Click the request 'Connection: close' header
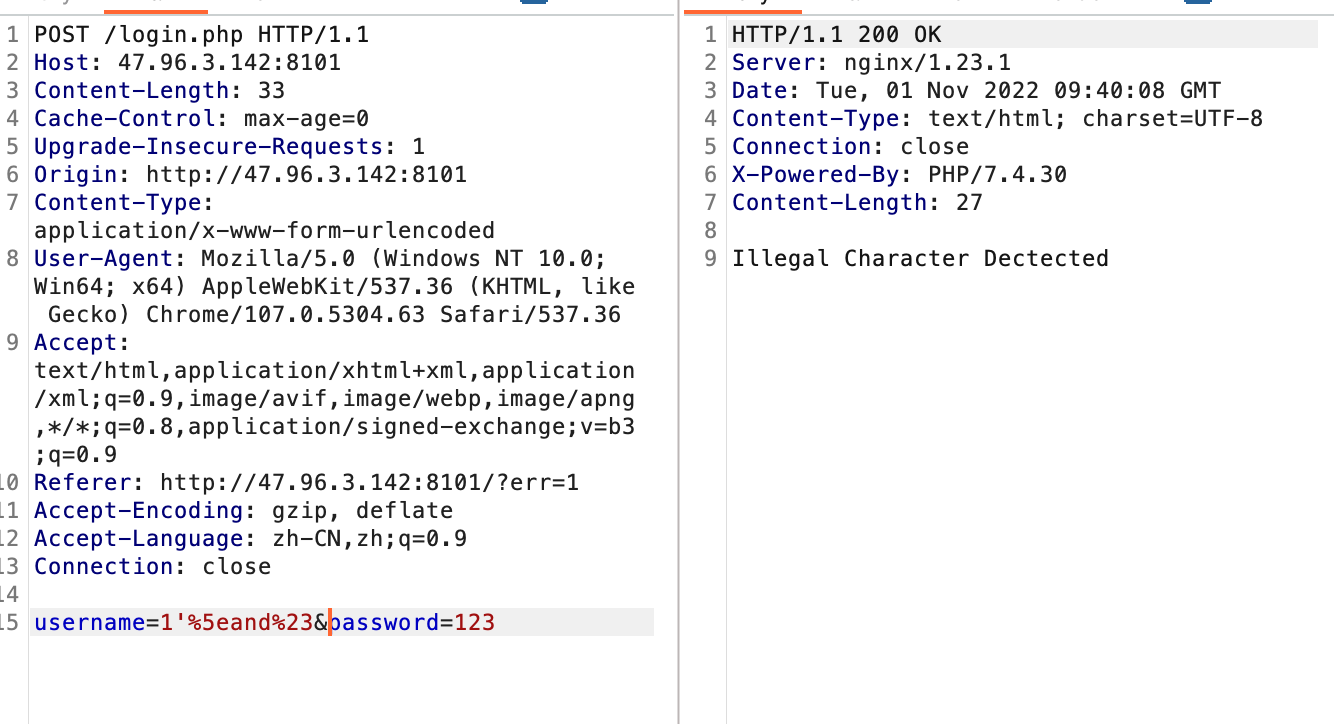Viewport: 1334px width, 724px height. 153,567
